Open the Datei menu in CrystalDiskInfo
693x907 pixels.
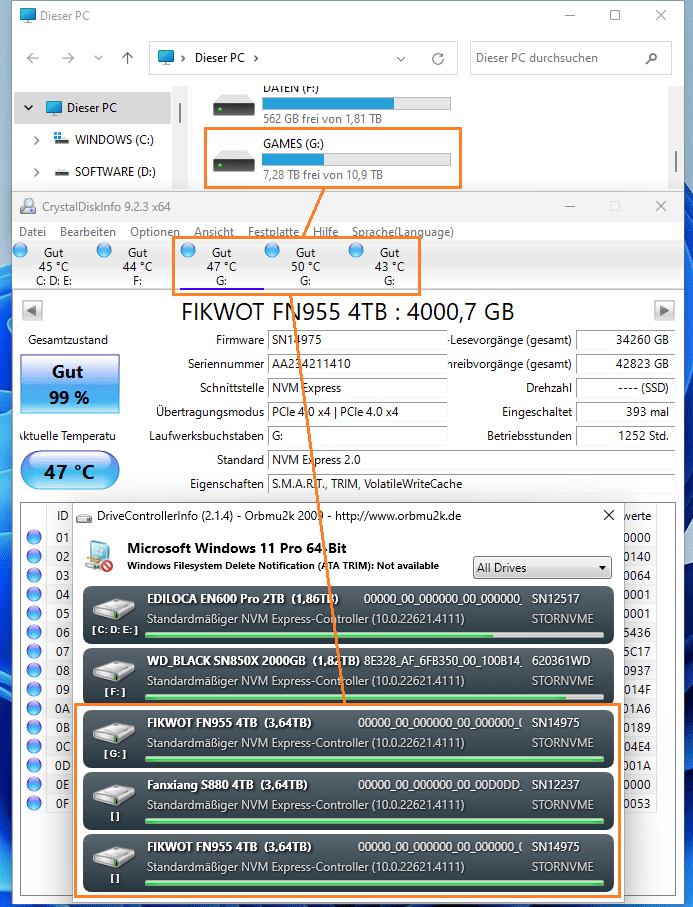[32, 232]
